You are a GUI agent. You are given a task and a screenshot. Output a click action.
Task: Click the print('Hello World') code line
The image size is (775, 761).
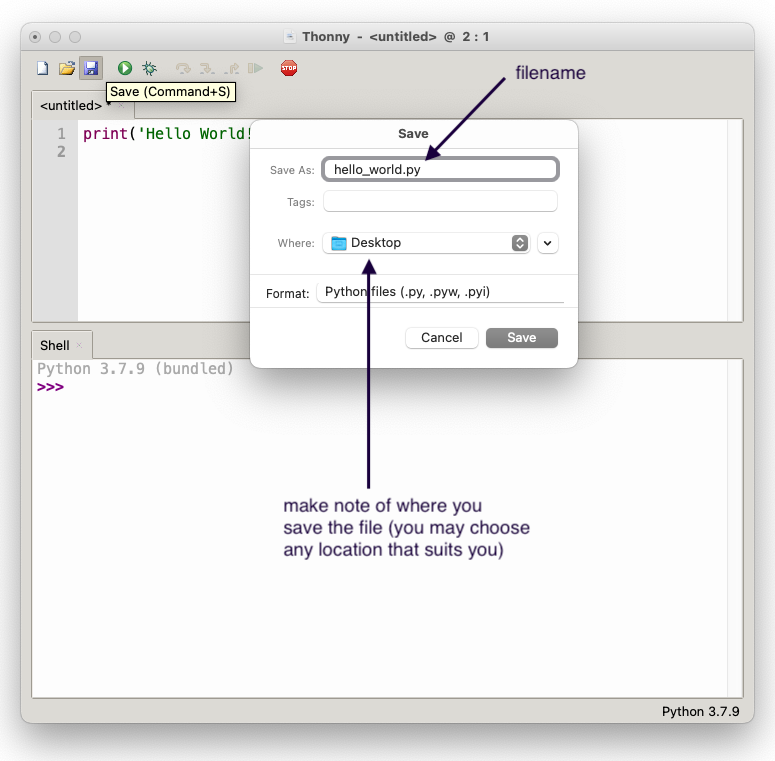point(167,134)
